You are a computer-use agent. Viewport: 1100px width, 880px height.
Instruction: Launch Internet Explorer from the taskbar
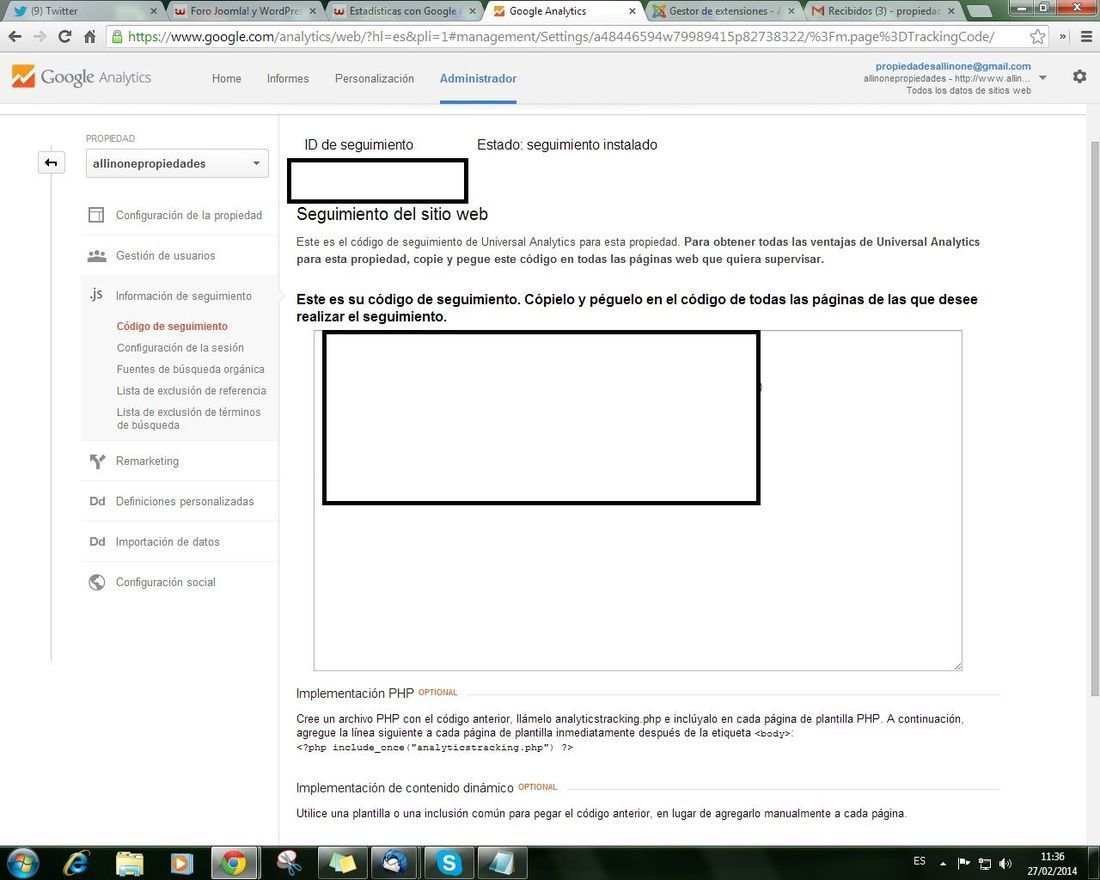click(x=75, y=862)
